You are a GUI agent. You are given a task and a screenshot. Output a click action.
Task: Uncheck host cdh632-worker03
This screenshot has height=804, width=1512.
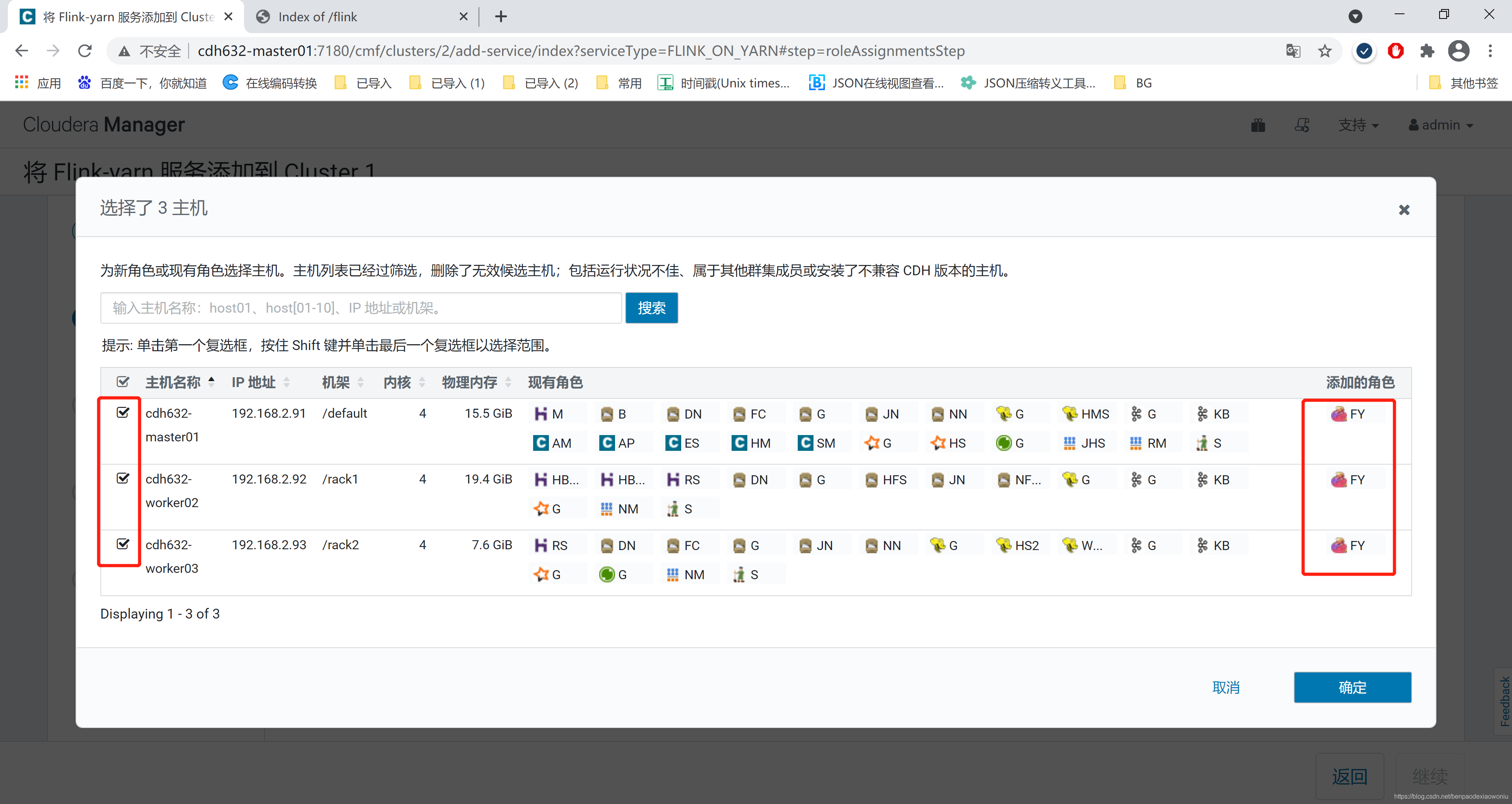(x=123, y=544)
